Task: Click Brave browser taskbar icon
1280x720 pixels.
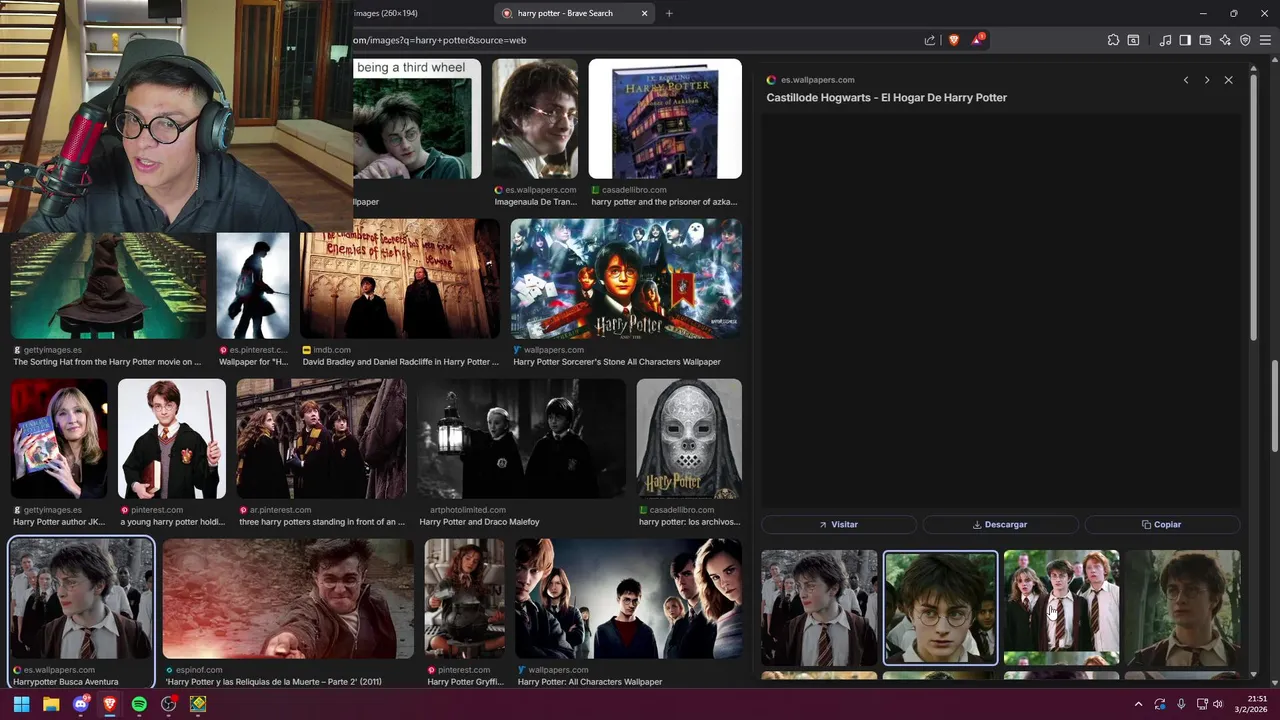Action: (x=110, y=704)
